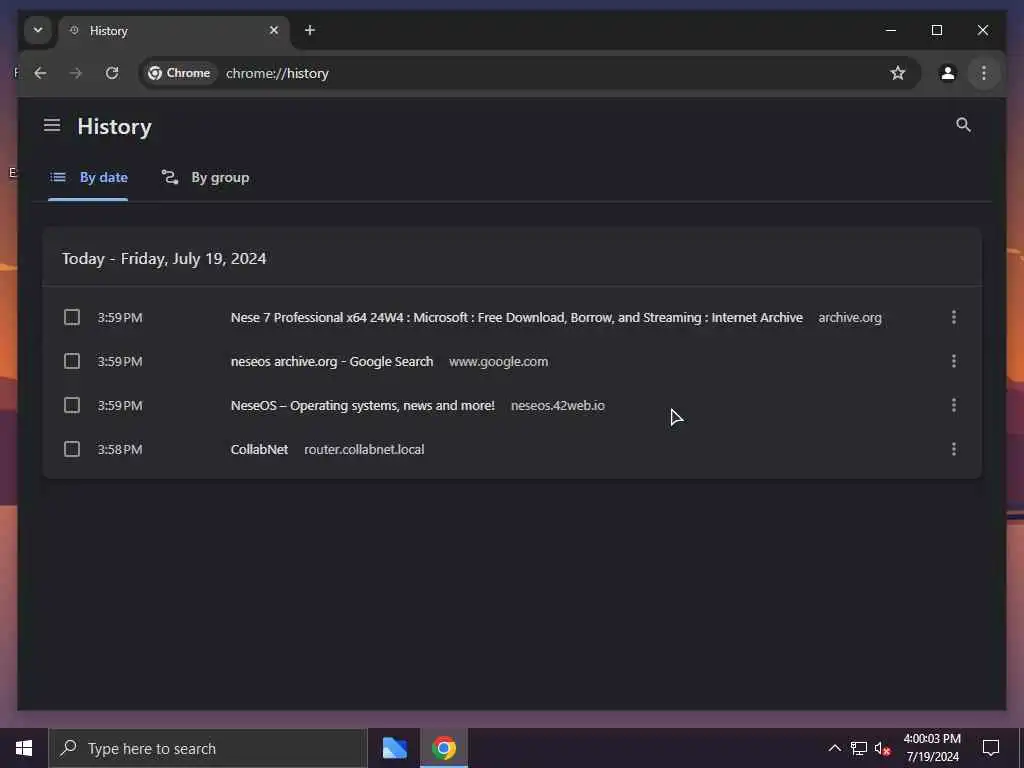Click the Today - Friday, July 19, 2024 heading
Screen dimensions: 1024x768
[164, 259]
